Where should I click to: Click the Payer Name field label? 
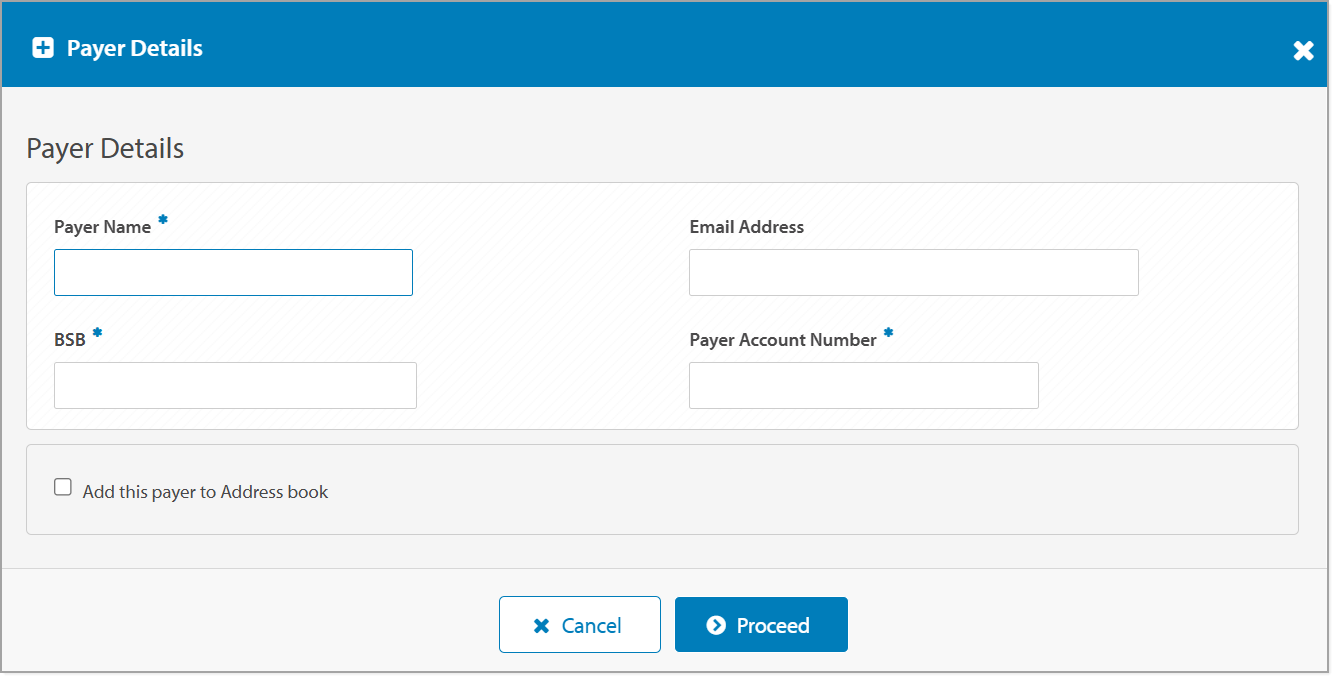(x=102, y=227)
